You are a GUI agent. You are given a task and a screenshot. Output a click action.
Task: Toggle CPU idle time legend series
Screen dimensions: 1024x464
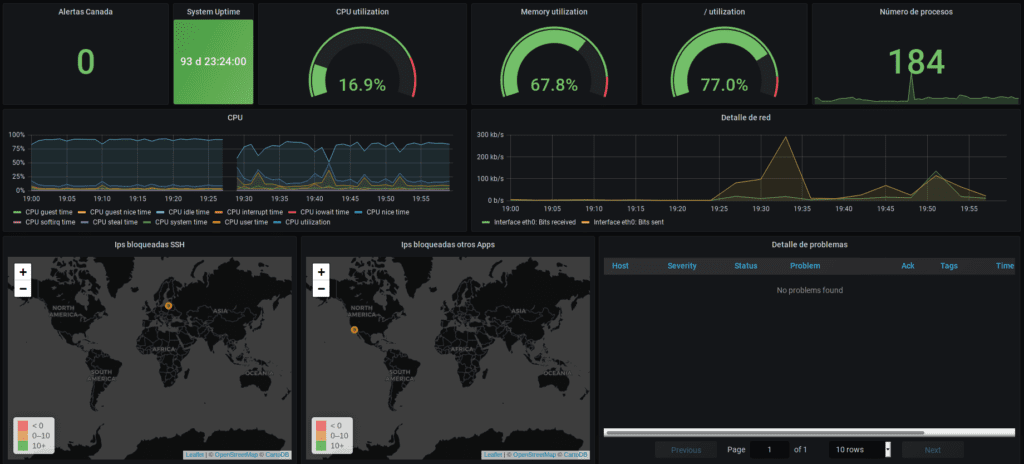click(x=183, y=212)
